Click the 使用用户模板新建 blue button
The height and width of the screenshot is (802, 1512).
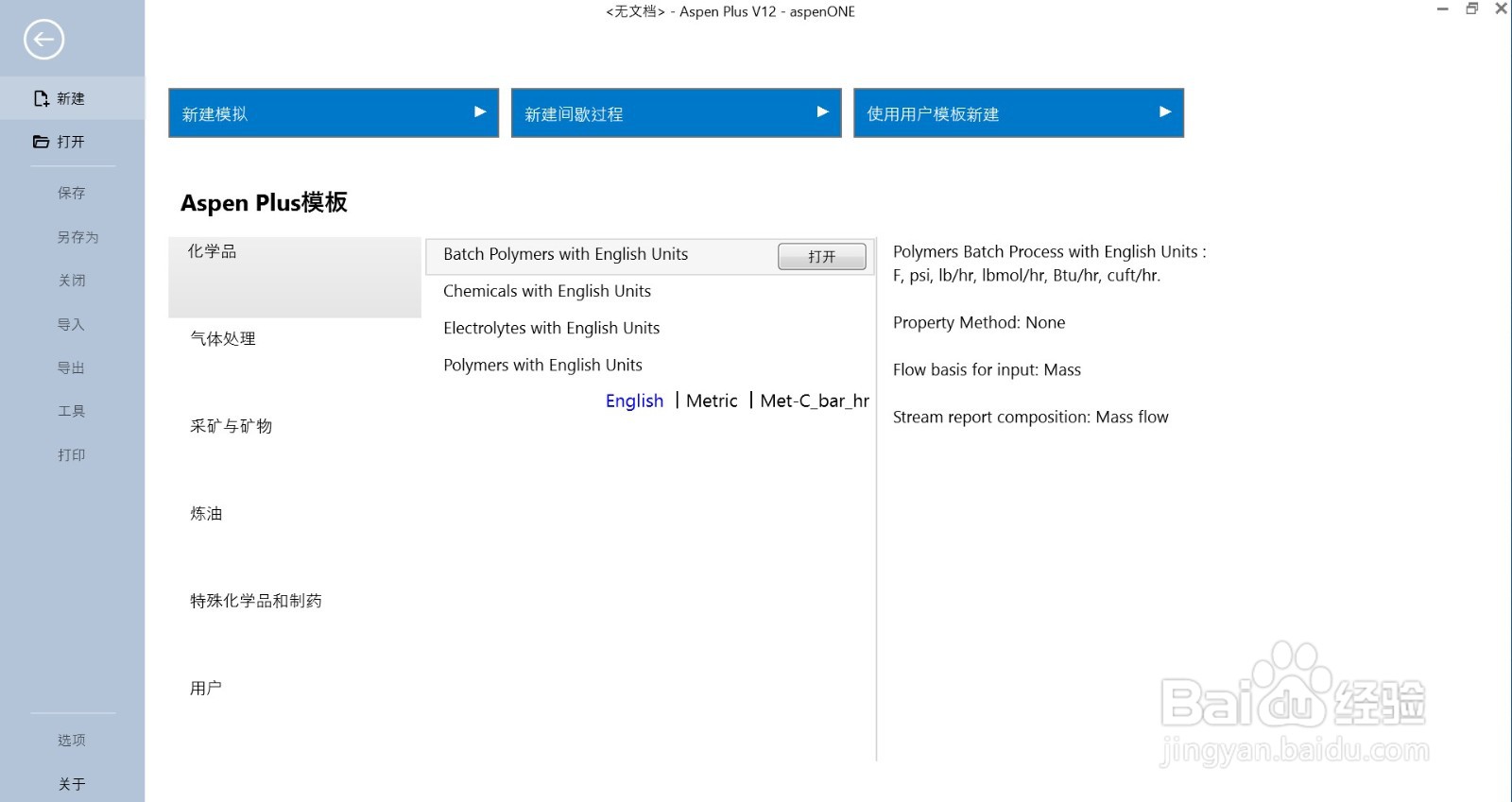[1019, 112]
